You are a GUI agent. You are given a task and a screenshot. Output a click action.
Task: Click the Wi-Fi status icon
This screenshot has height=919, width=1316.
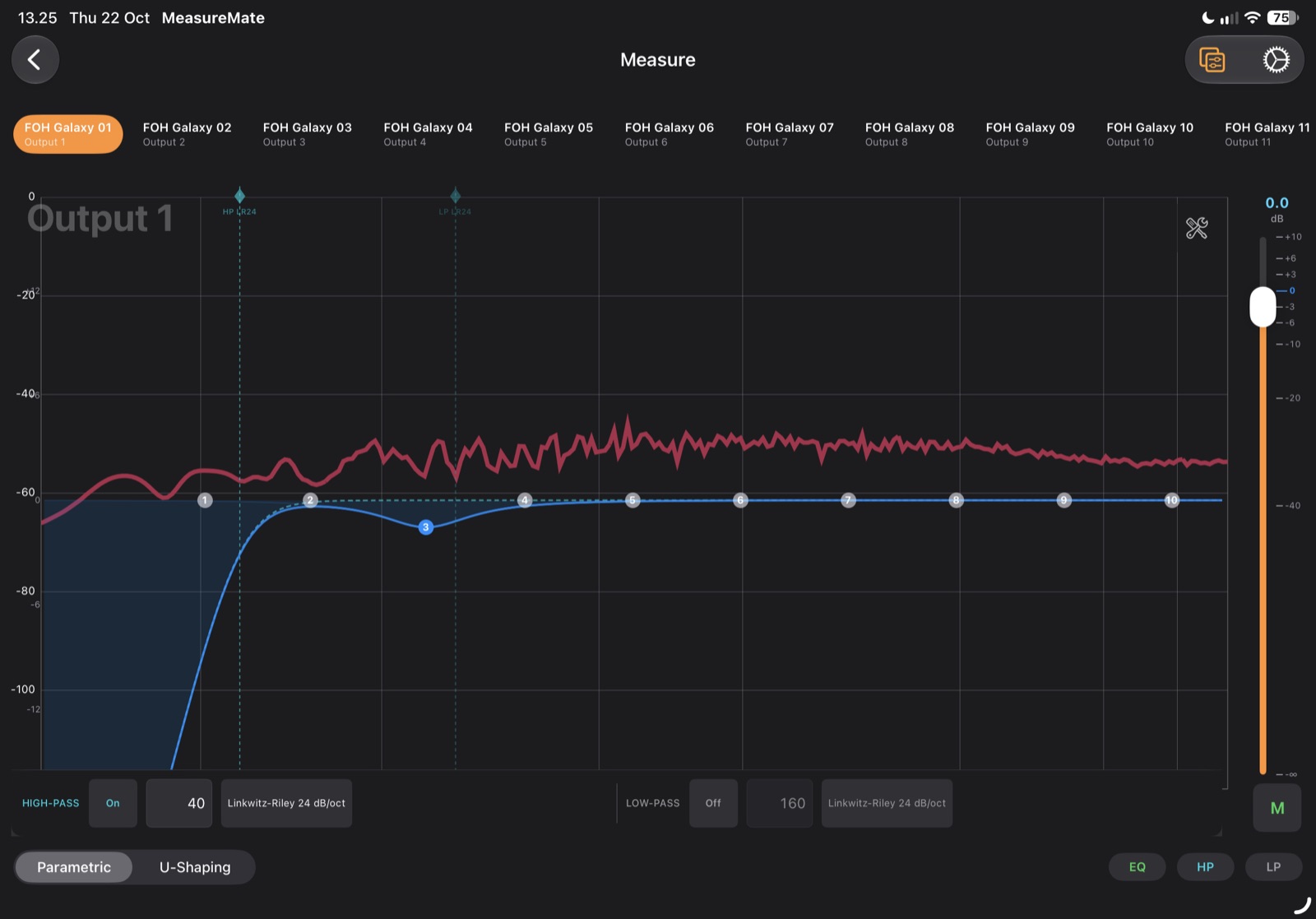coord(1252,17)
